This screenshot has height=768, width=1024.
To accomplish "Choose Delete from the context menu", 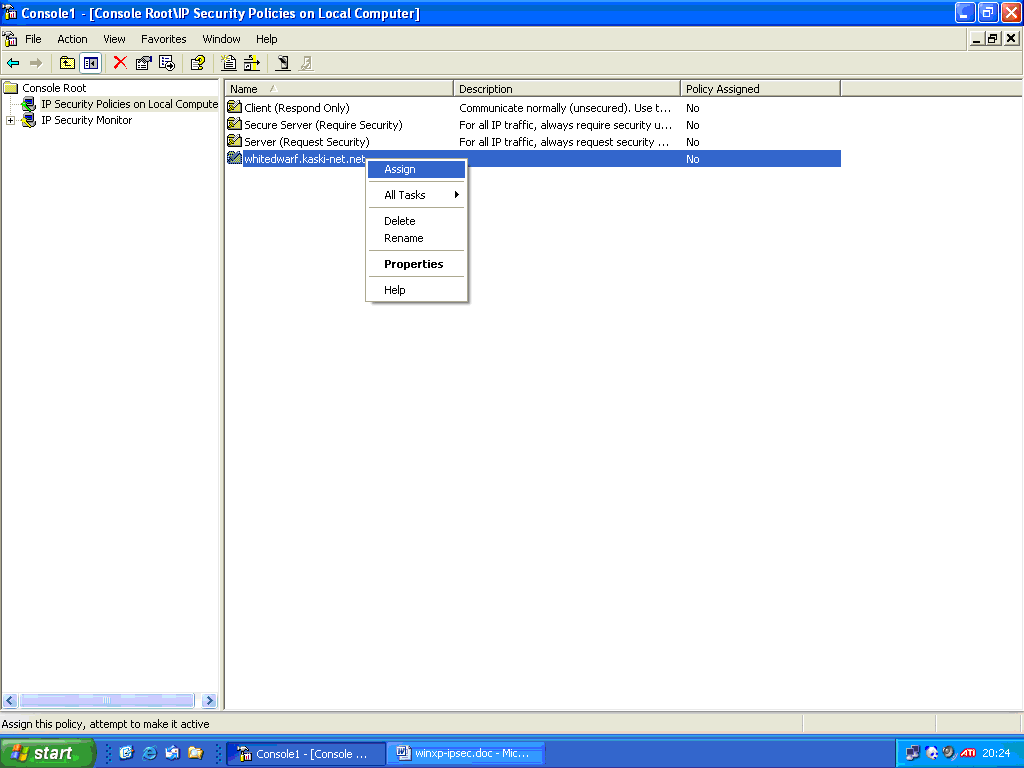I will (417, 221).
